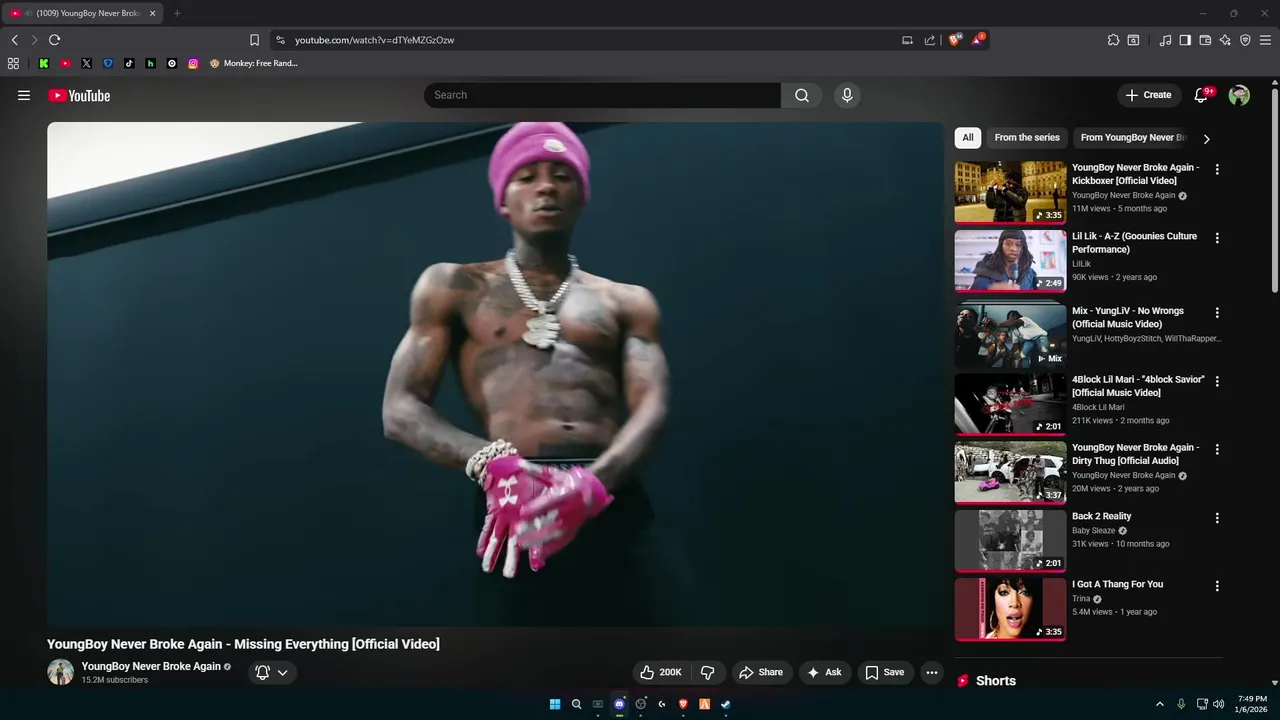
Task: Click the YouTube logo to go home
Action: tap(79, 95)
